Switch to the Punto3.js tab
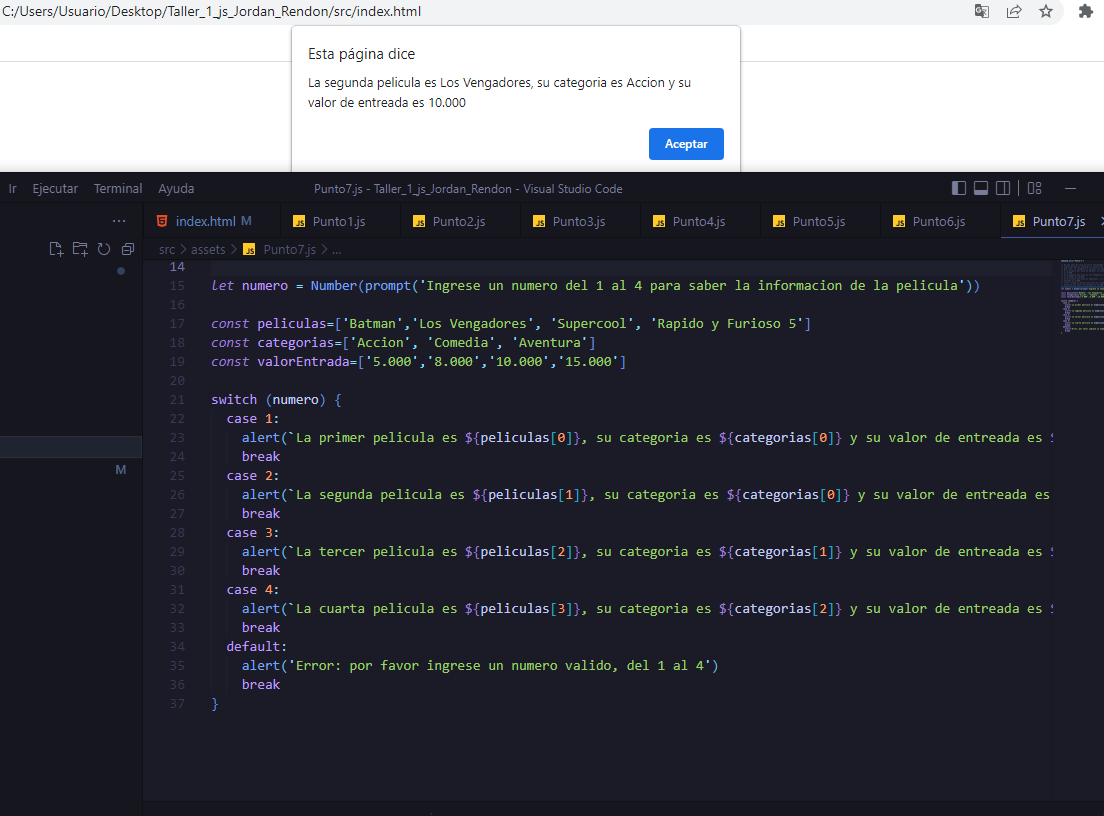Viewport: 1104px width, 816px height. [580, 221]
